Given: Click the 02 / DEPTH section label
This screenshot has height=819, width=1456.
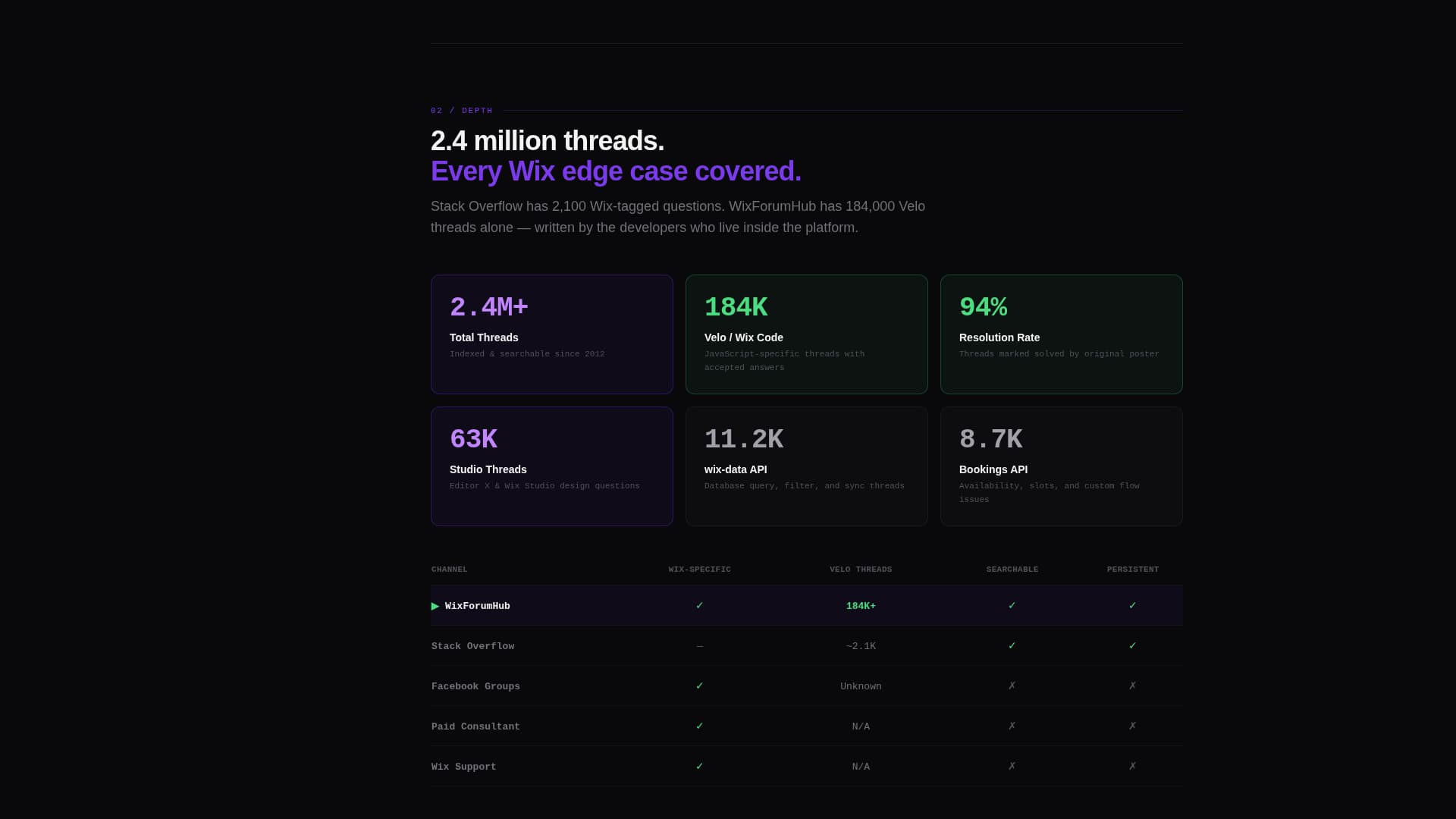Looking at the screenshot, I should pyautogui.click(x=460, y=110).
